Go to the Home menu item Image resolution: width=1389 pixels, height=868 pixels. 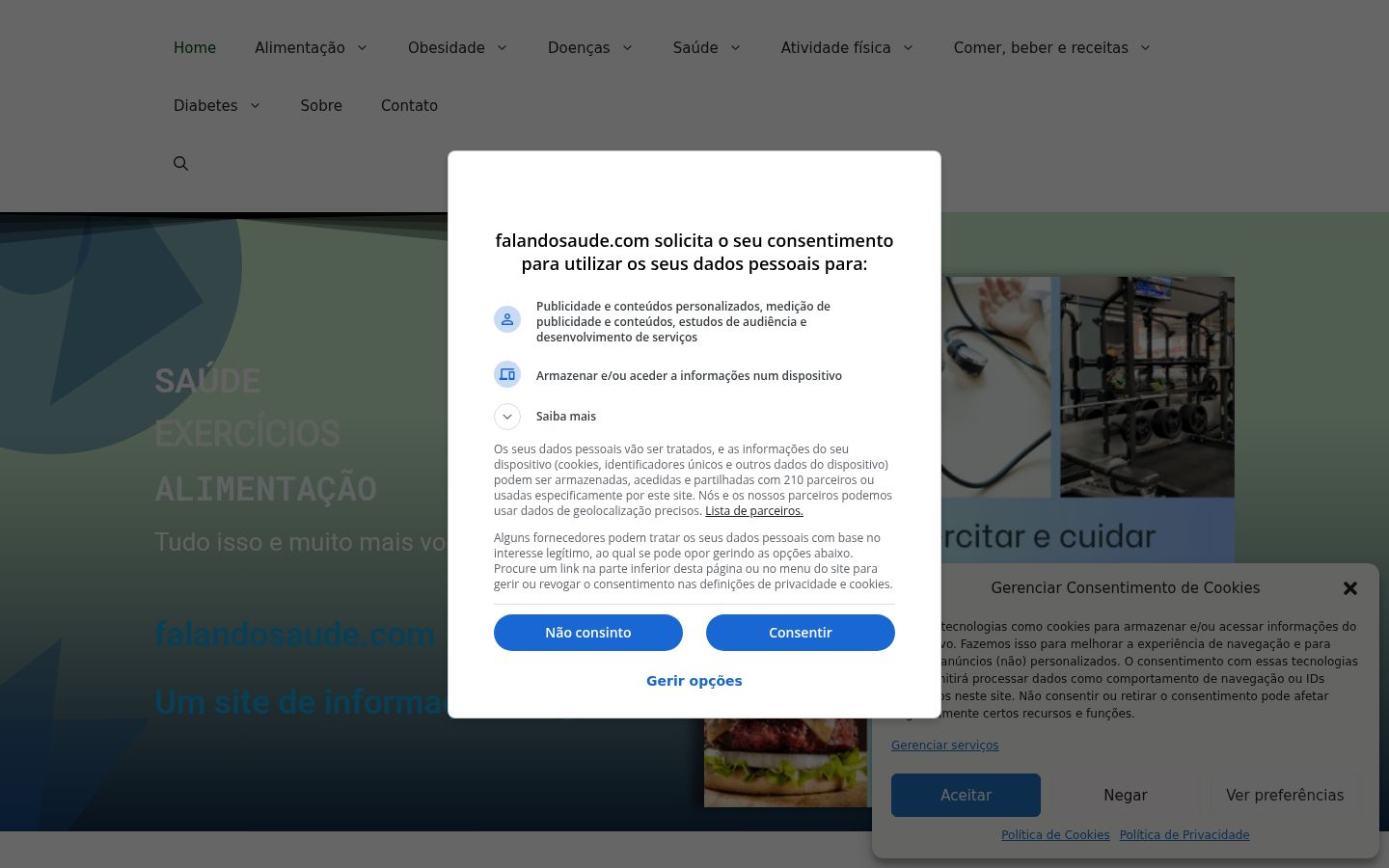[x=195, y=48]
